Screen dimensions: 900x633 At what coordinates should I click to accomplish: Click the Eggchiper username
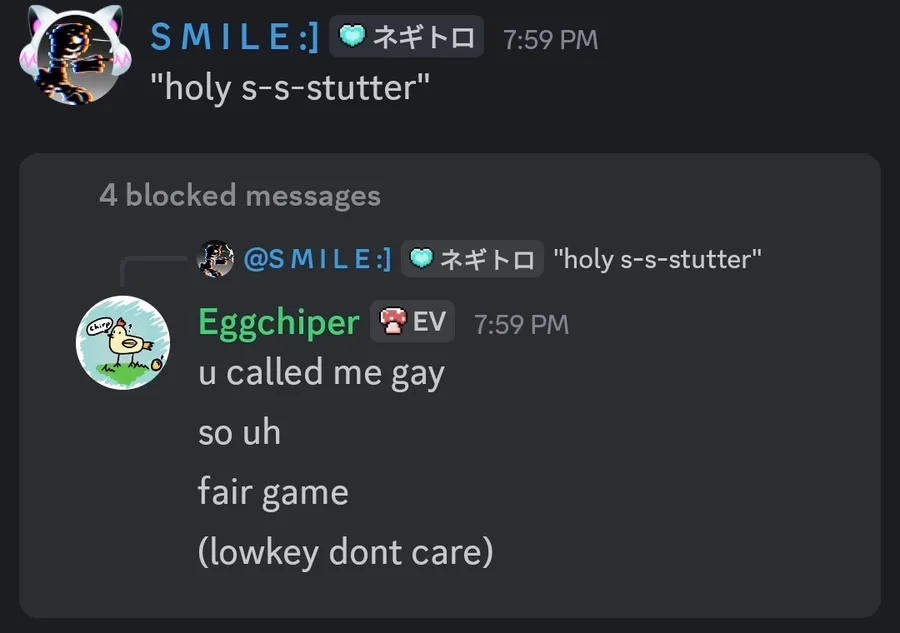(279, 322)
